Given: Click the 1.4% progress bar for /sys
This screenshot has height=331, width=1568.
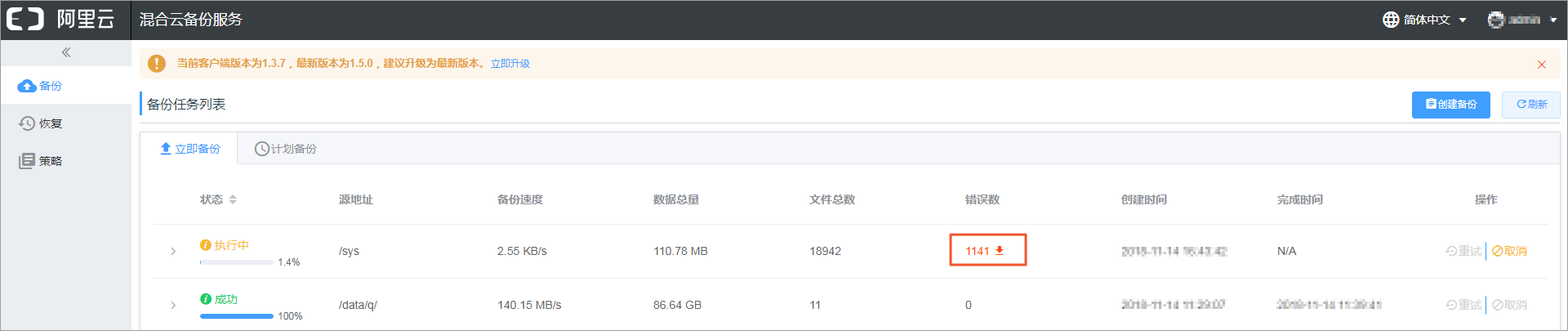Looking at the screenshot, I should (x=237, y=262).
